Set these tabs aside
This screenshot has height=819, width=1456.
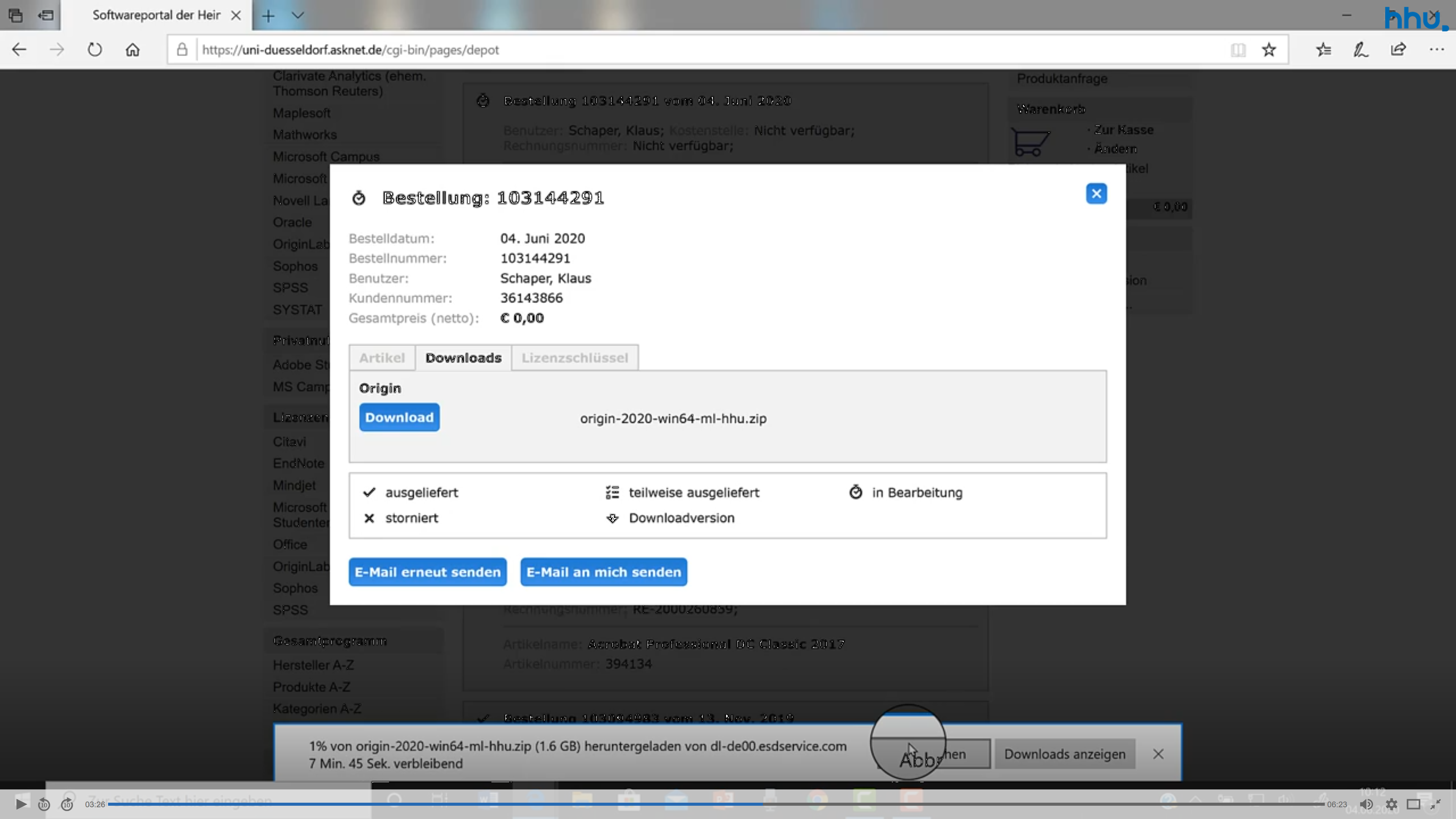[46, 16]
